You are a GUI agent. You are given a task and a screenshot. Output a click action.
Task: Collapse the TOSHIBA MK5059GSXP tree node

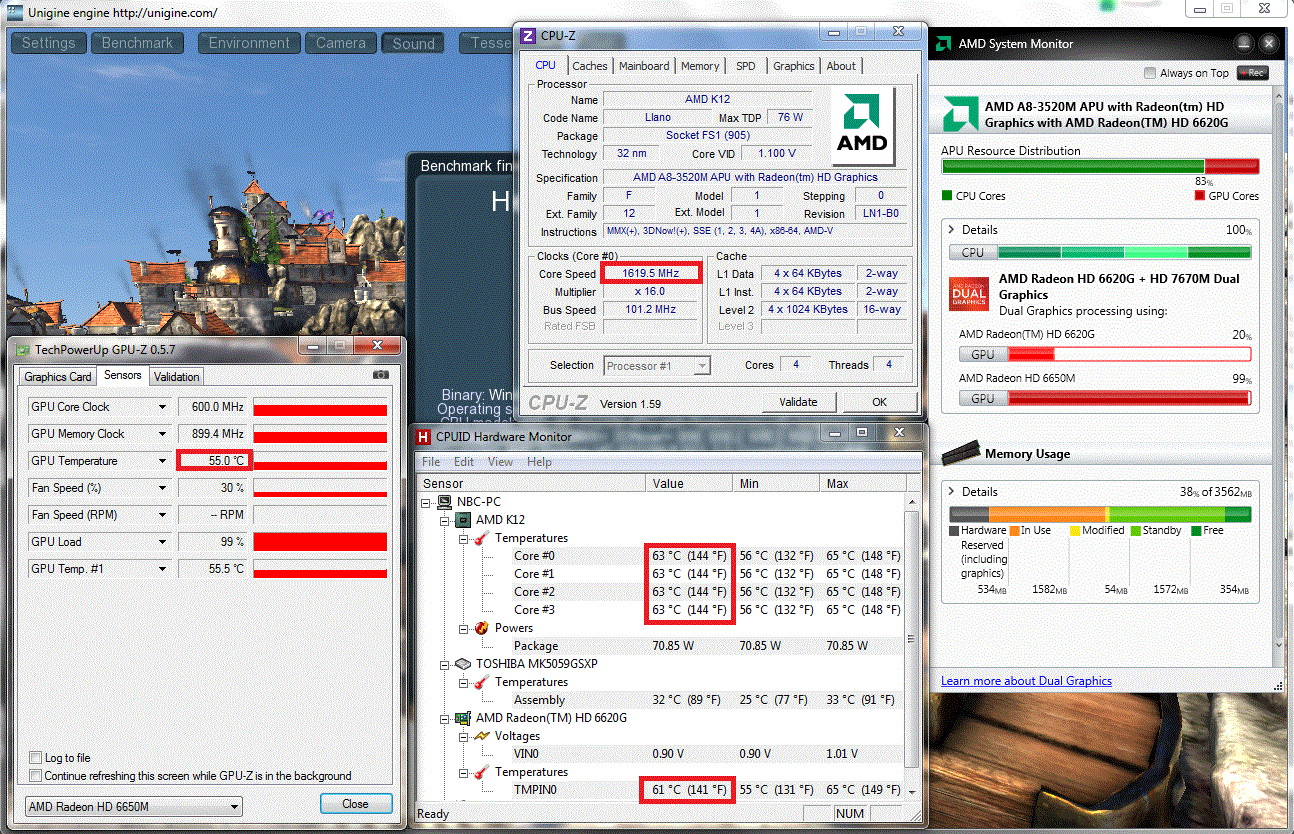coord(445,664)
